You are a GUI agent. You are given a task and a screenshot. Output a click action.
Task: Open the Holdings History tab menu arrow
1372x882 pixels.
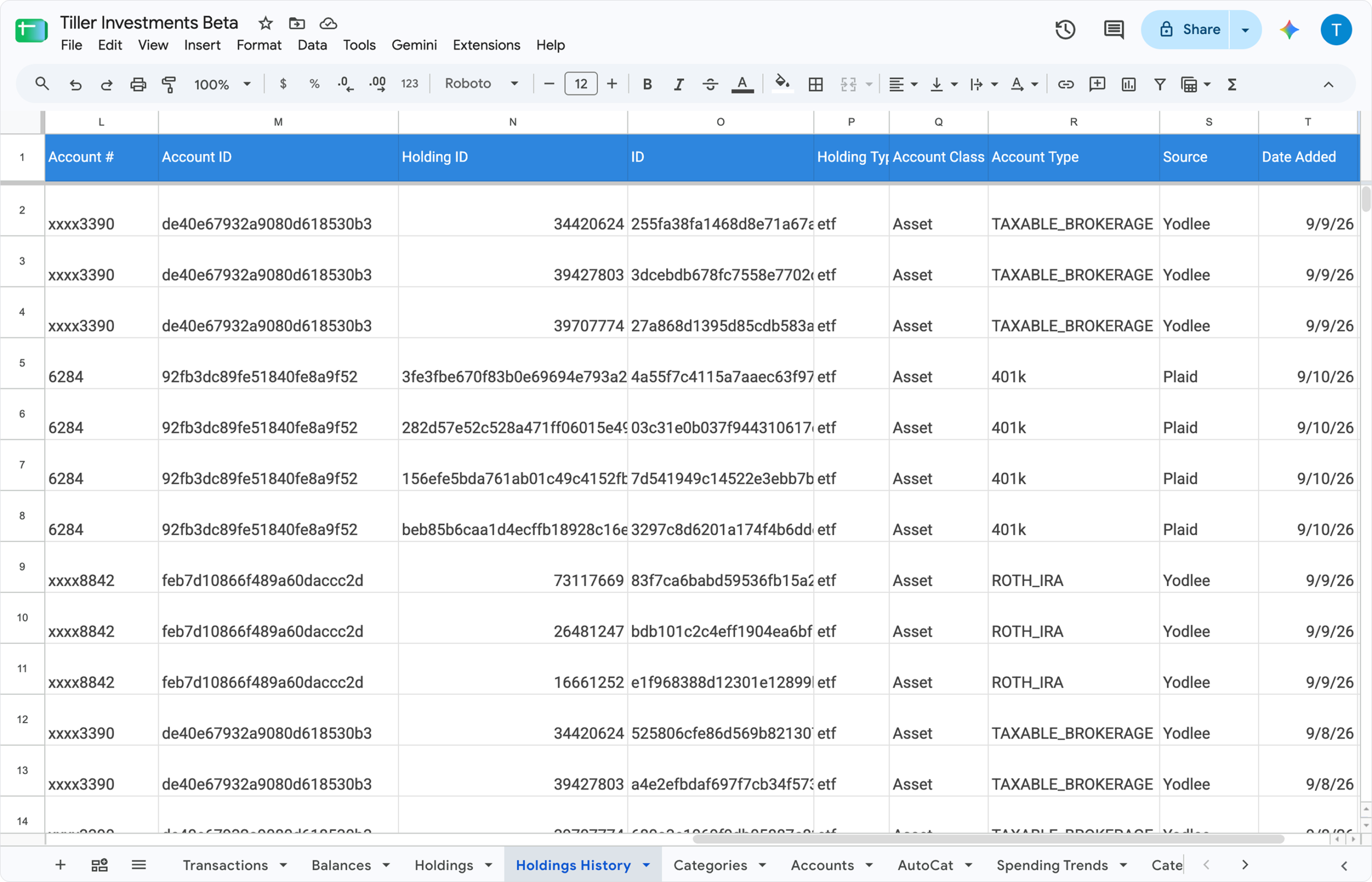(647, 865)
